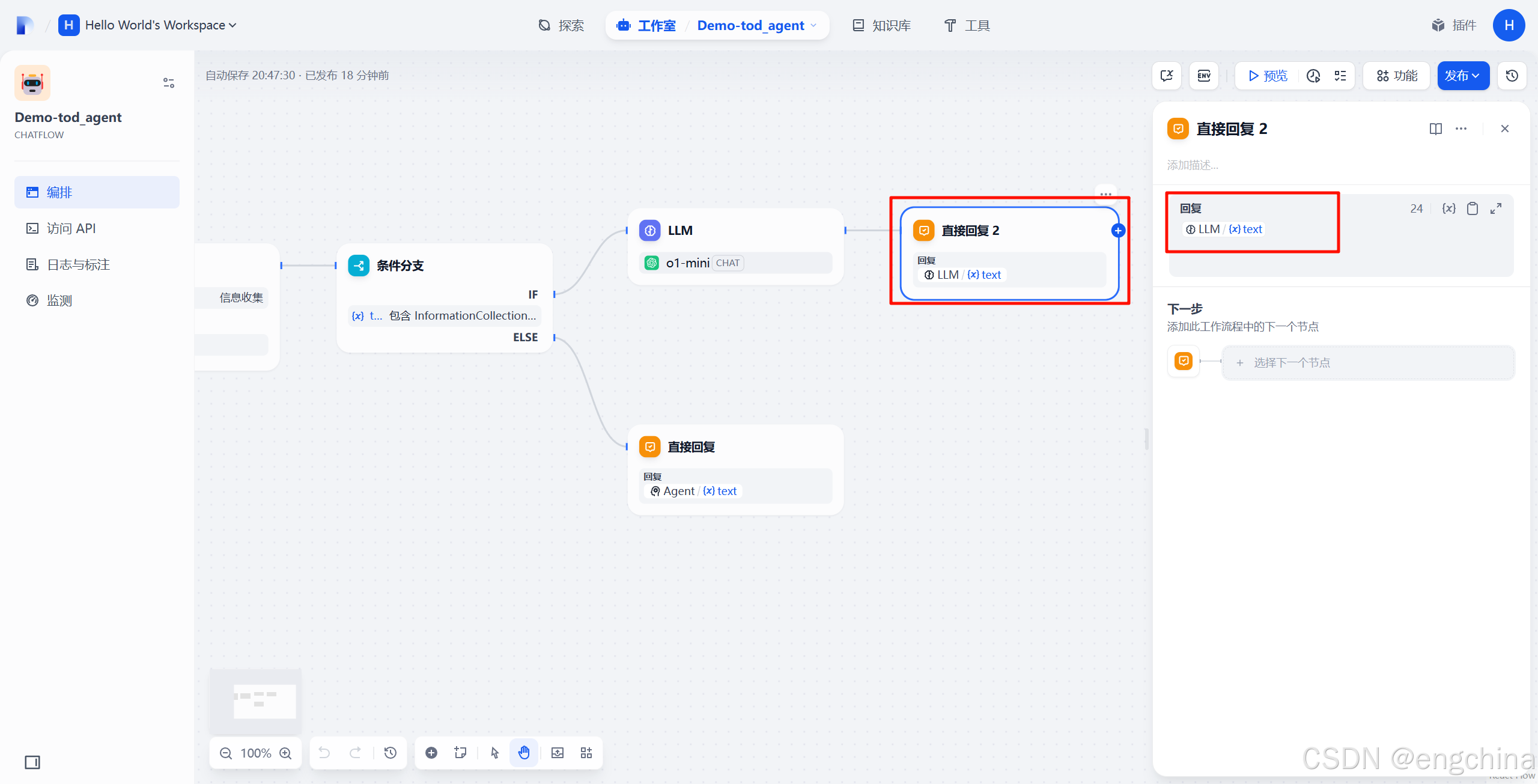
Task: Click zoom in magnifier icon
Action: 286,753
